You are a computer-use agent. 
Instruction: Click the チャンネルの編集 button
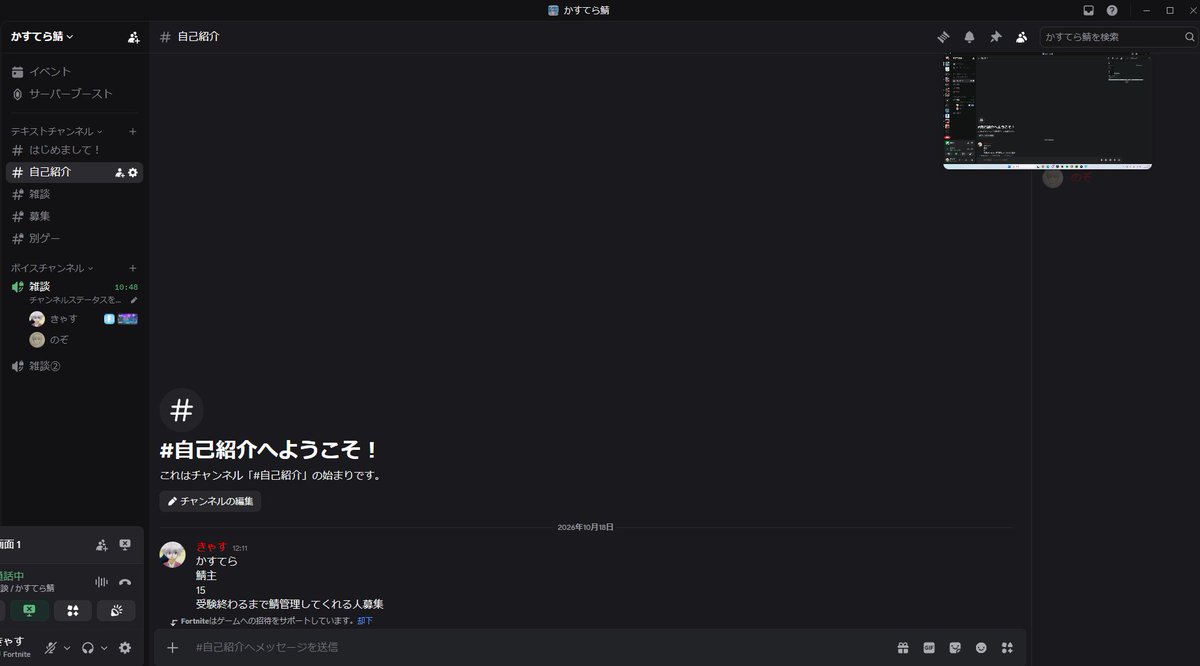click(210, 501)
